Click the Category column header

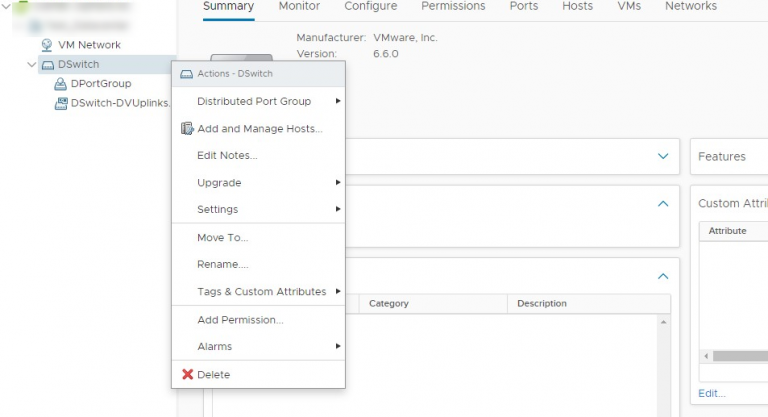click(x=389, y=304)
